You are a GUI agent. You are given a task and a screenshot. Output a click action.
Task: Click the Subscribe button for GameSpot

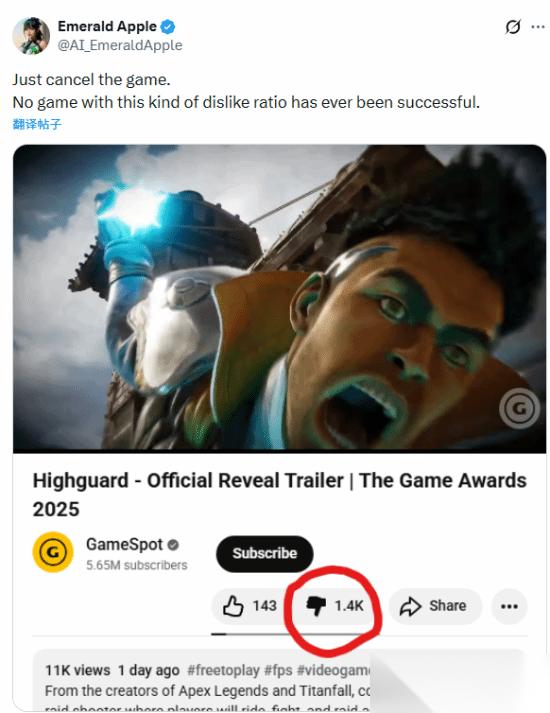[265, 553]
